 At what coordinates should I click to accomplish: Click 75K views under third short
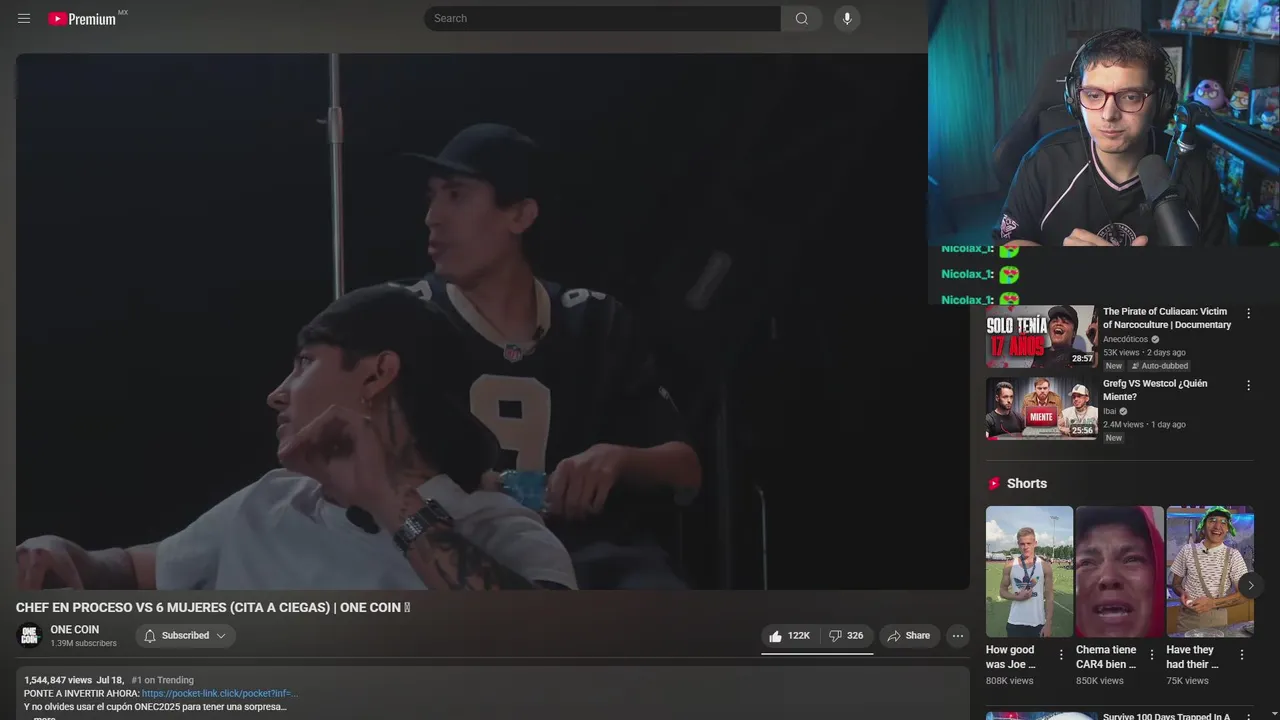pyautogui.click(x=1187, y=681)
